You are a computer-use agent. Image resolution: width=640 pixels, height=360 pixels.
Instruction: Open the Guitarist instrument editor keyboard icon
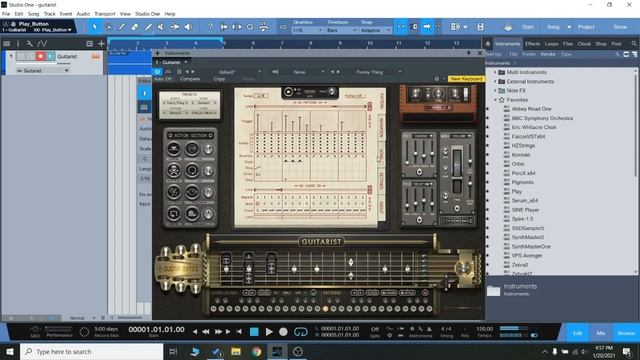pyautogui.click(x=96, y=56)
